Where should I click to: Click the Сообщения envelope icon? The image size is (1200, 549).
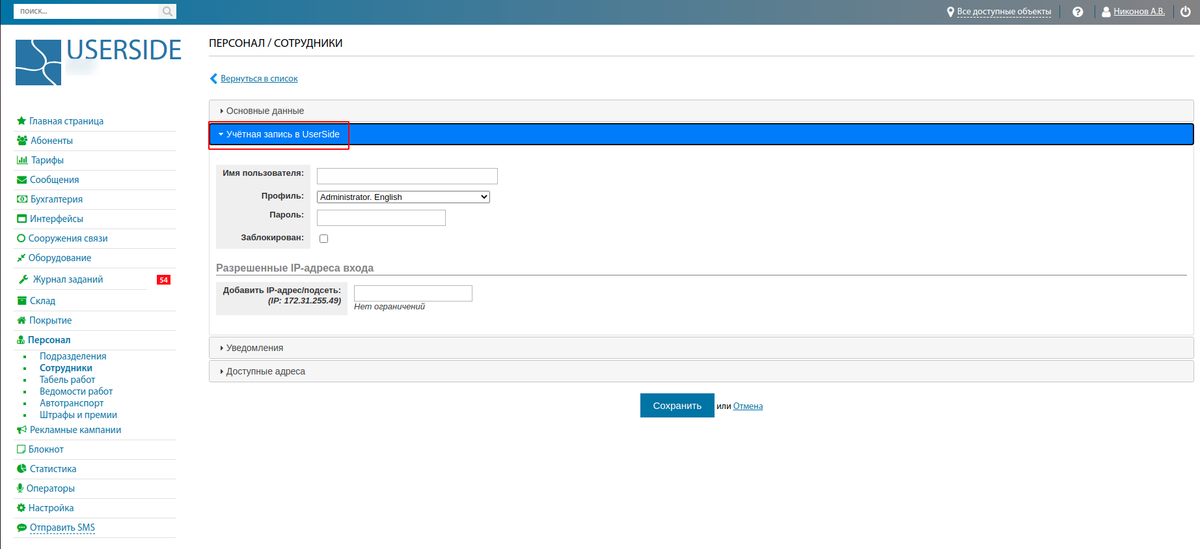coord(21,180)
